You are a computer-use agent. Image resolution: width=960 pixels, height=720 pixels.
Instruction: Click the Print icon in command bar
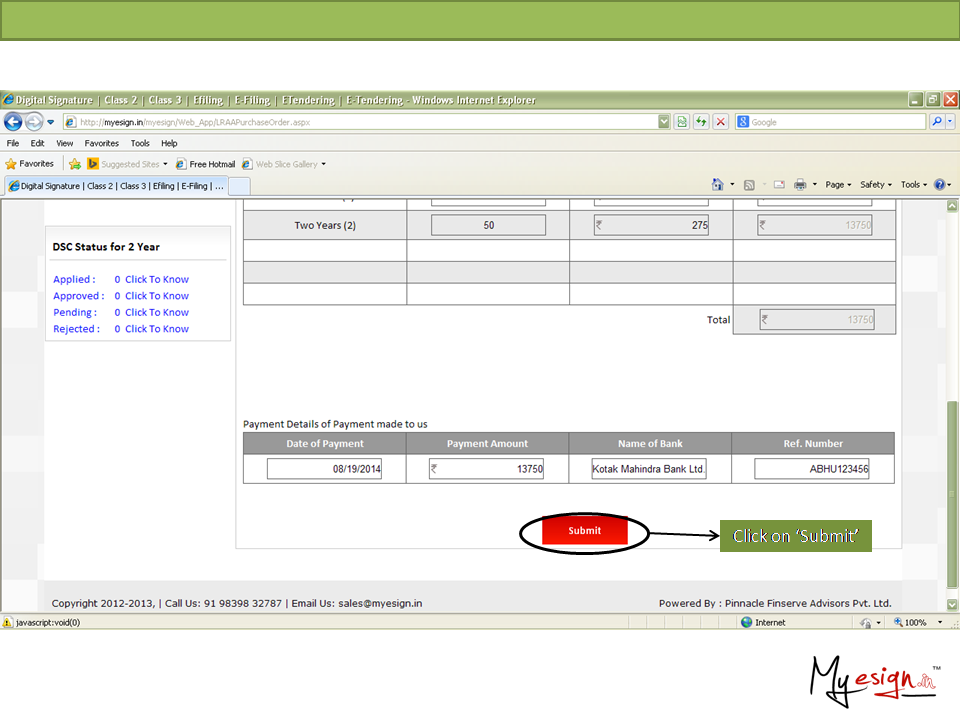point(800,185)
